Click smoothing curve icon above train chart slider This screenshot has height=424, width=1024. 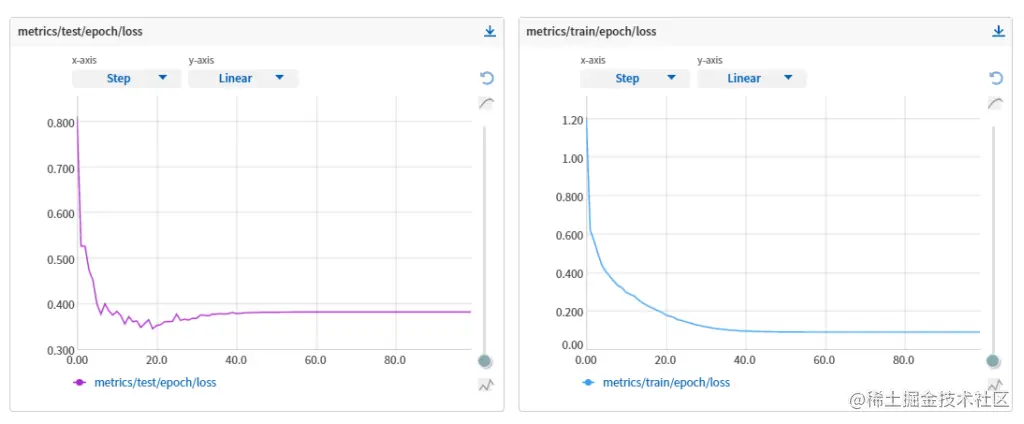point(995,103)
